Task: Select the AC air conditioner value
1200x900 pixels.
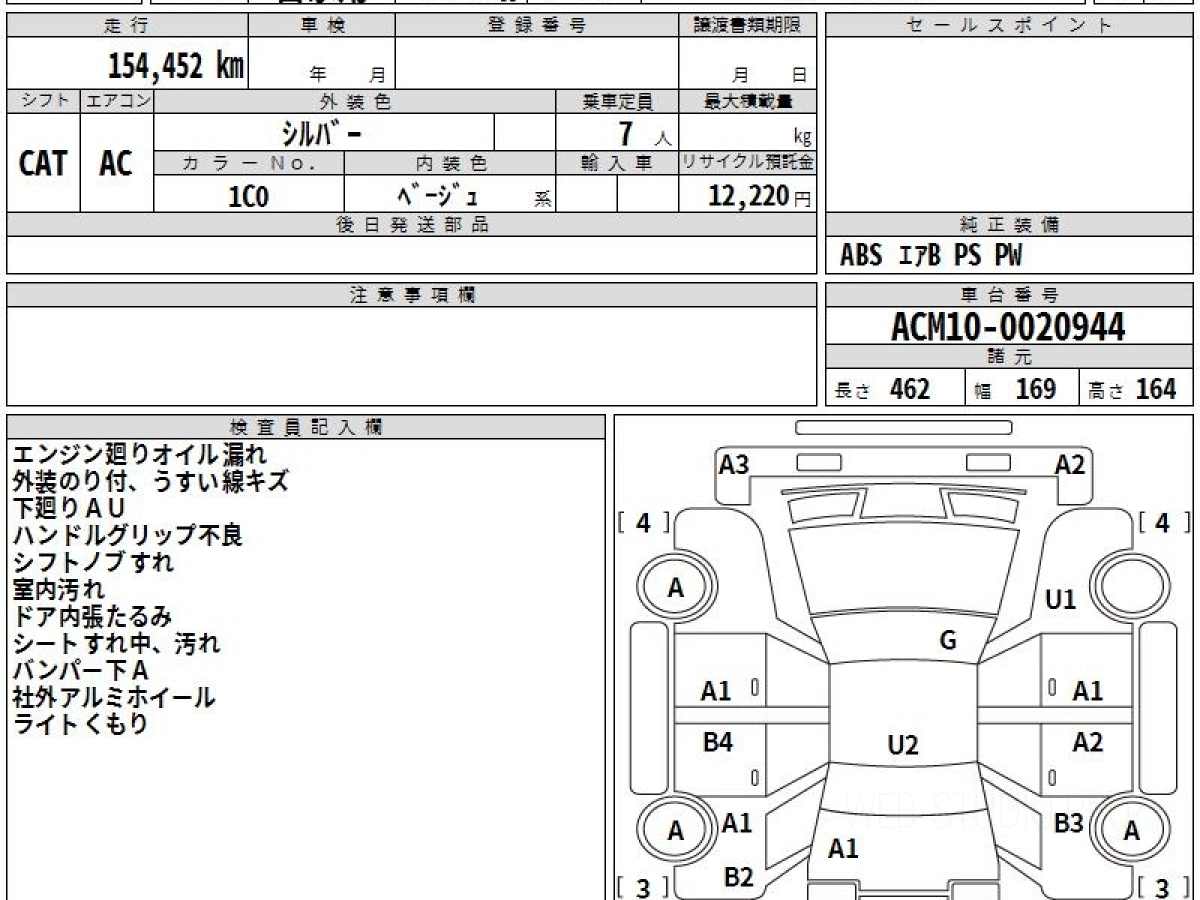Action: pos(117,163)
